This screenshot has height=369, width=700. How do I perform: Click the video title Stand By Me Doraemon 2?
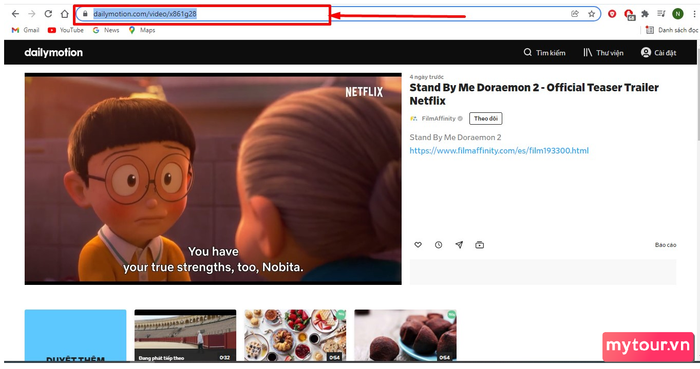[x=534, y=94]
